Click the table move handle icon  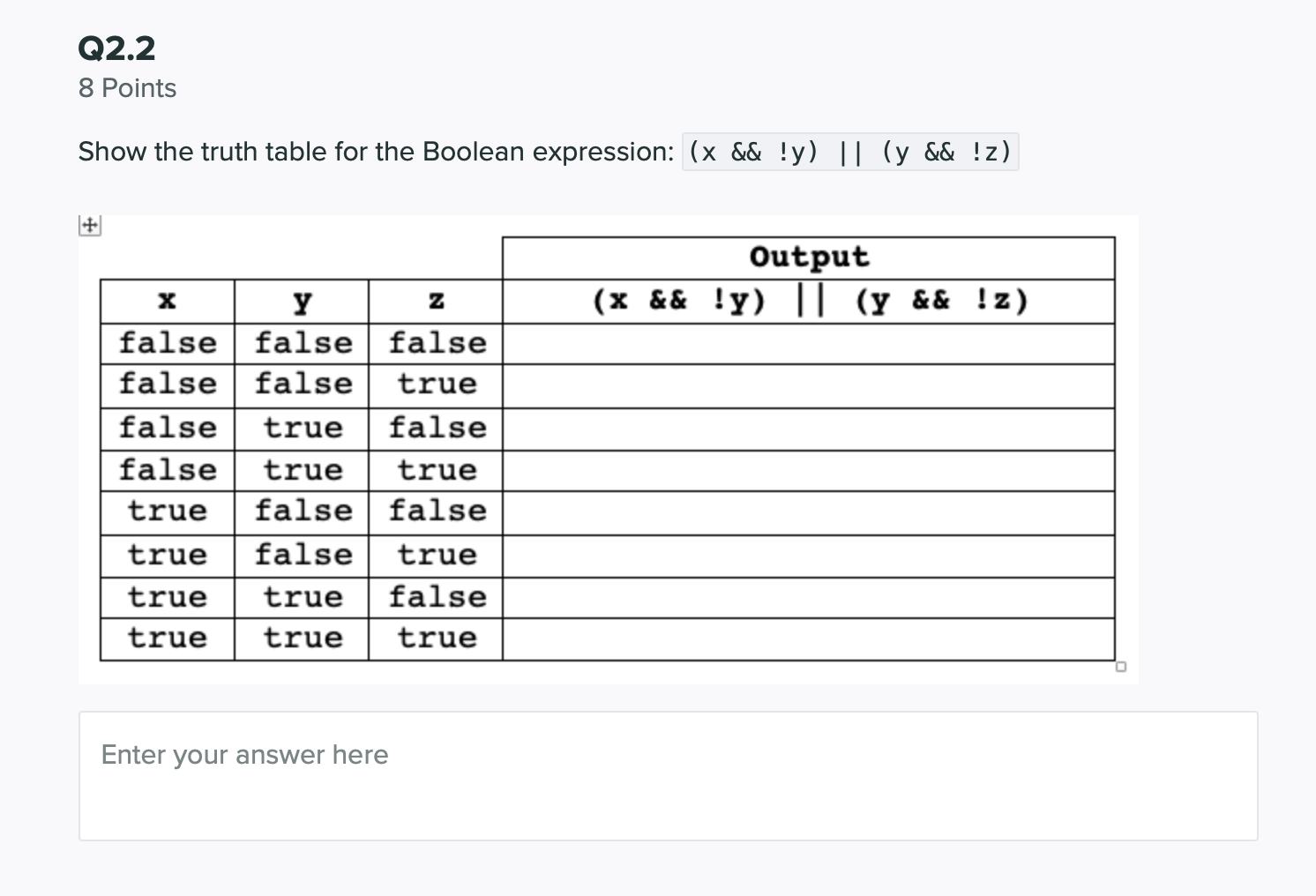tap(89, 226)
